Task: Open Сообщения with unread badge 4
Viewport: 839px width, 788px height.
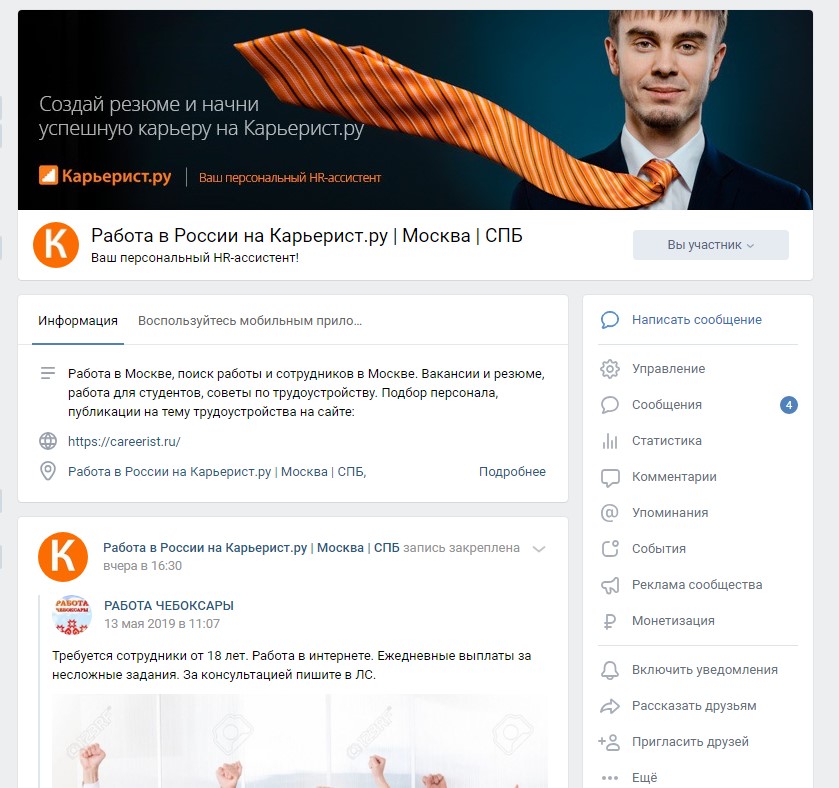Action: click(x=698, y=405)
